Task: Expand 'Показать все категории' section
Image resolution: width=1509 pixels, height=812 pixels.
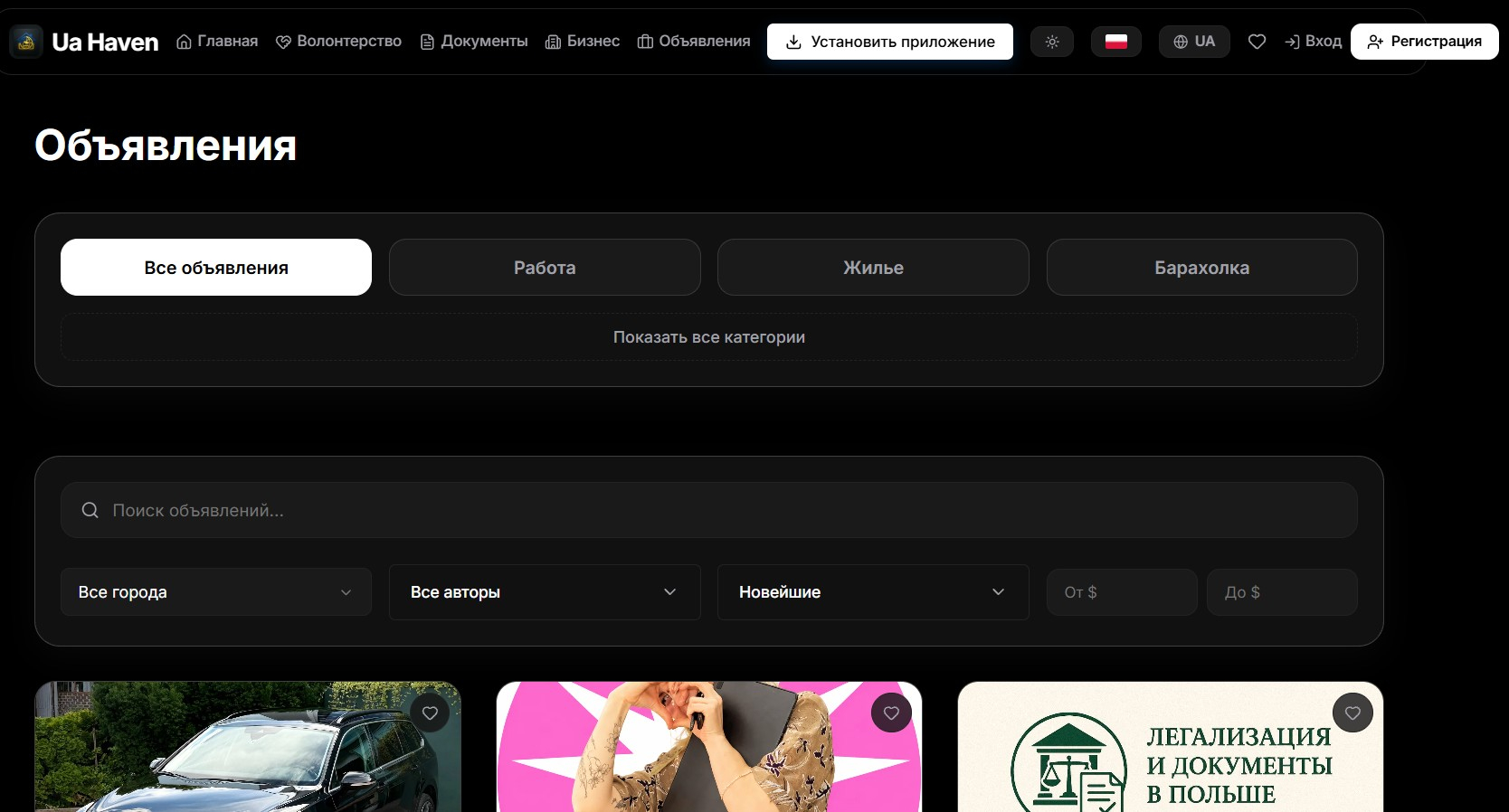Action: coord(709,337)
